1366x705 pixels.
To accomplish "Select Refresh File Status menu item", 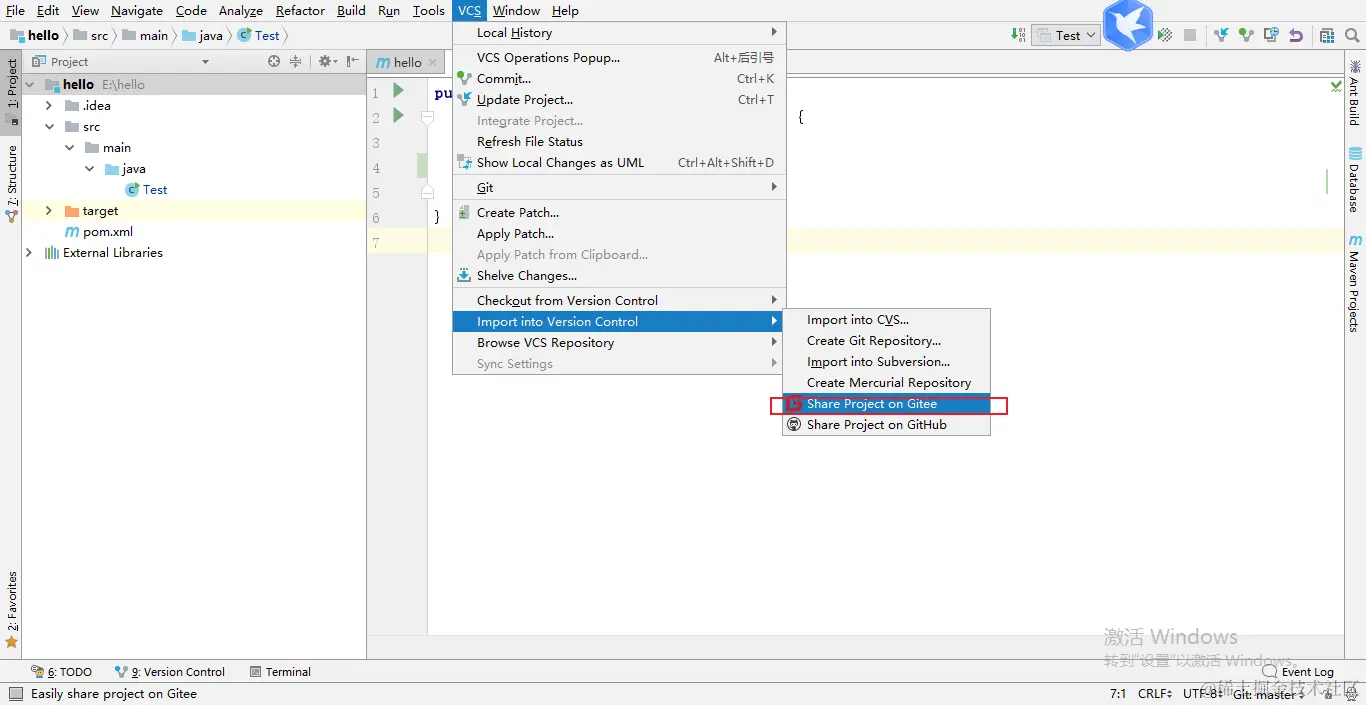I will click(619, 142).
